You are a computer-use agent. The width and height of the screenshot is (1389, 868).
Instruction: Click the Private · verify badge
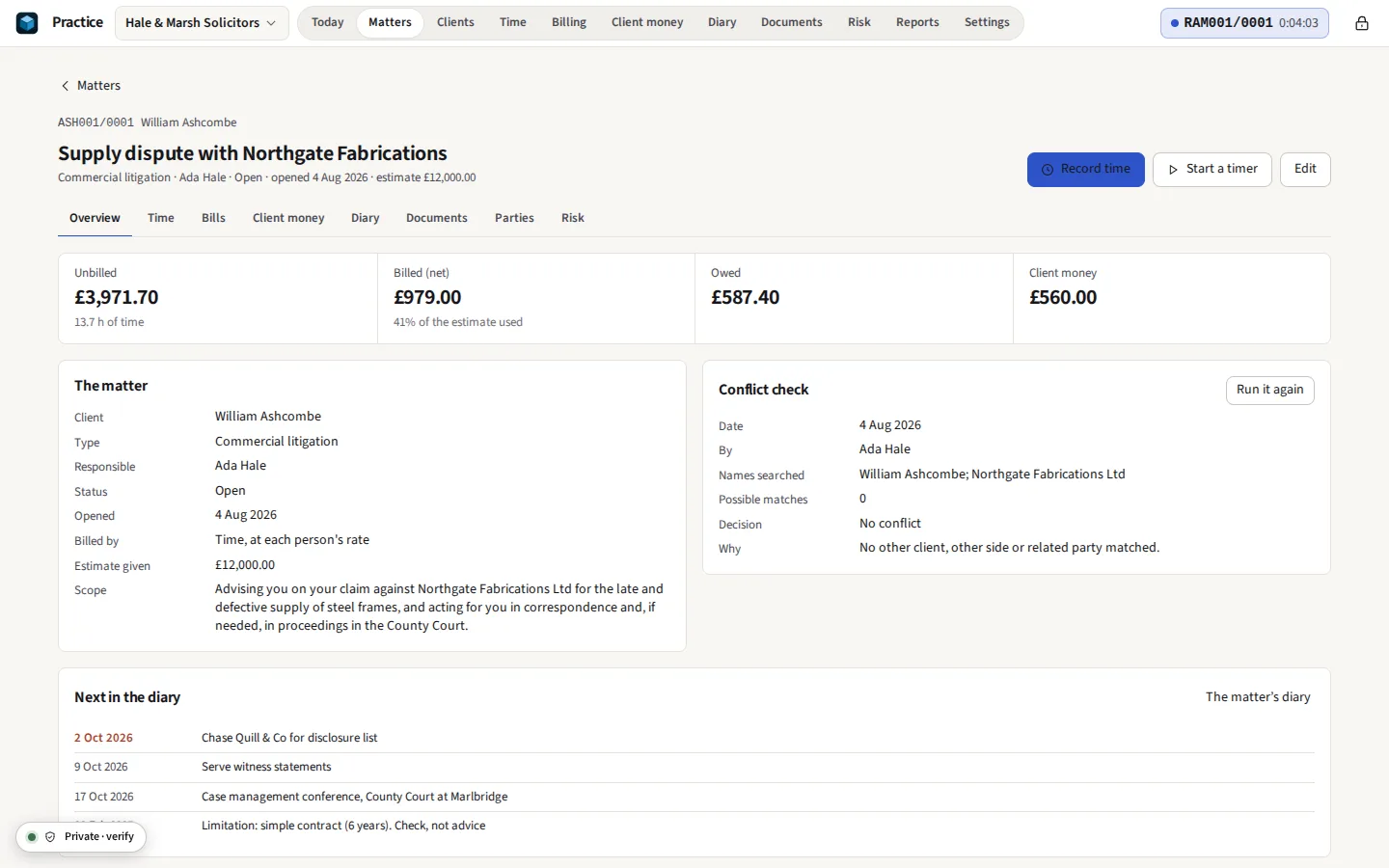point(81,837)
